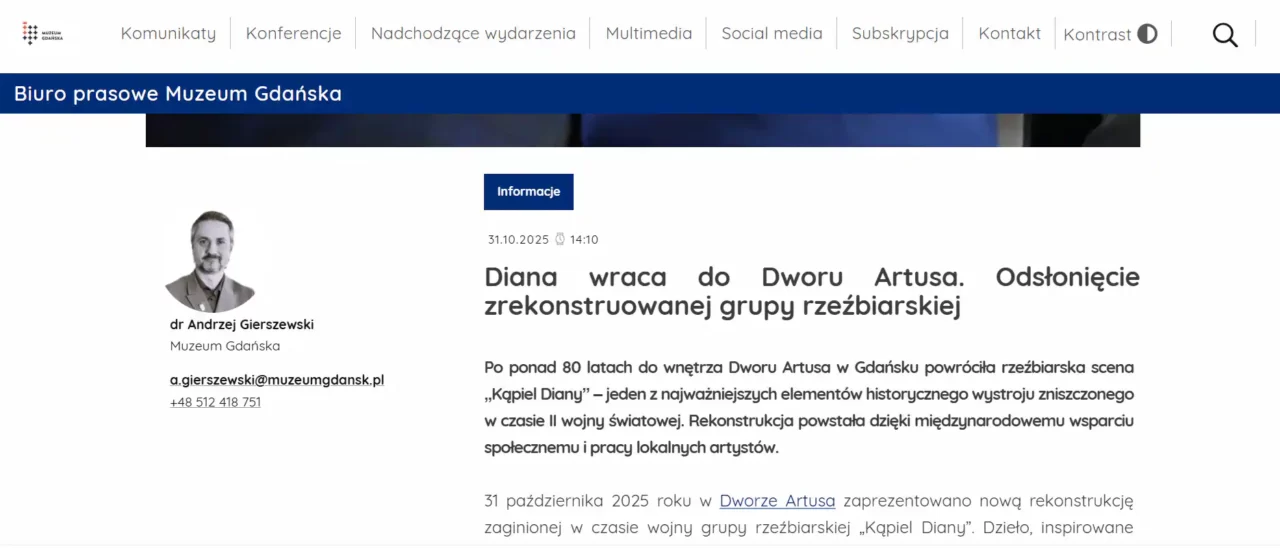This screenshot has width=1280, height=555.
Task: Click the article header image strip
Action: (x=642, y=130)
